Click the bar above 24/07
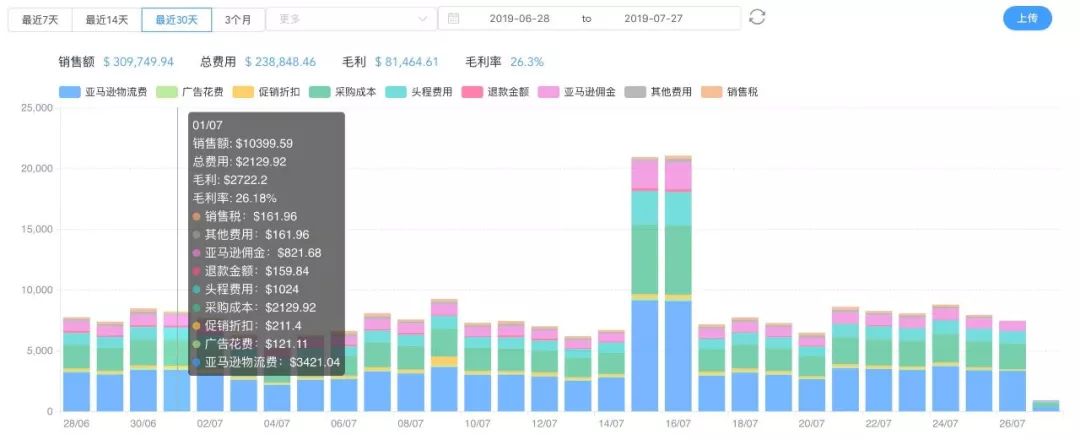 pos(945,358)
